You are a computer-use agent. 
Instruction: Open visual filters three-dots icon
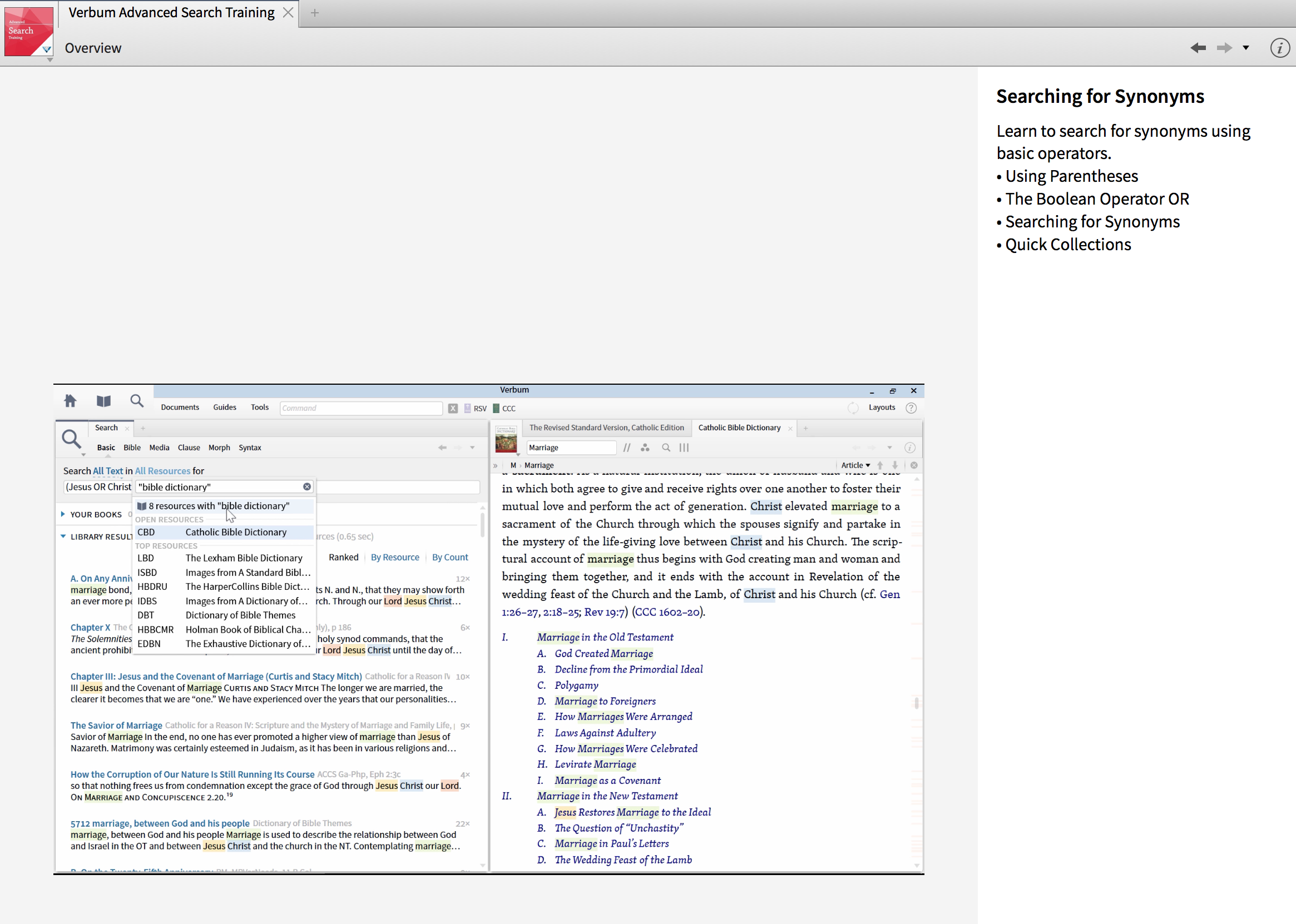[645, 448]
